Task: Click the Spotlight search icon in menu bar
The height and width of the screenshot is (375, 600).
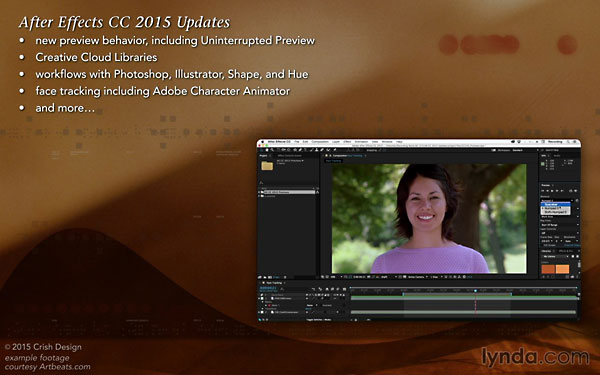Action: (x=568, y=142)
